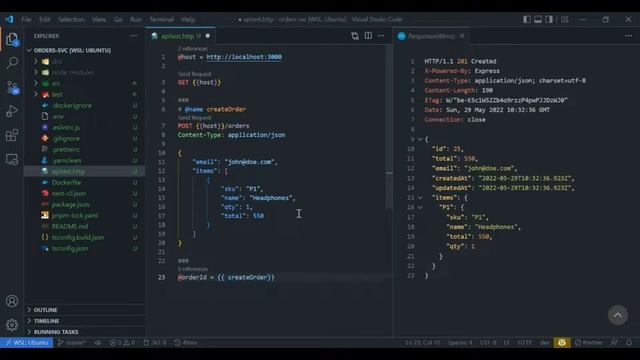Click the "Spaces: 4" indentation setting

click(x=460, y=342)
